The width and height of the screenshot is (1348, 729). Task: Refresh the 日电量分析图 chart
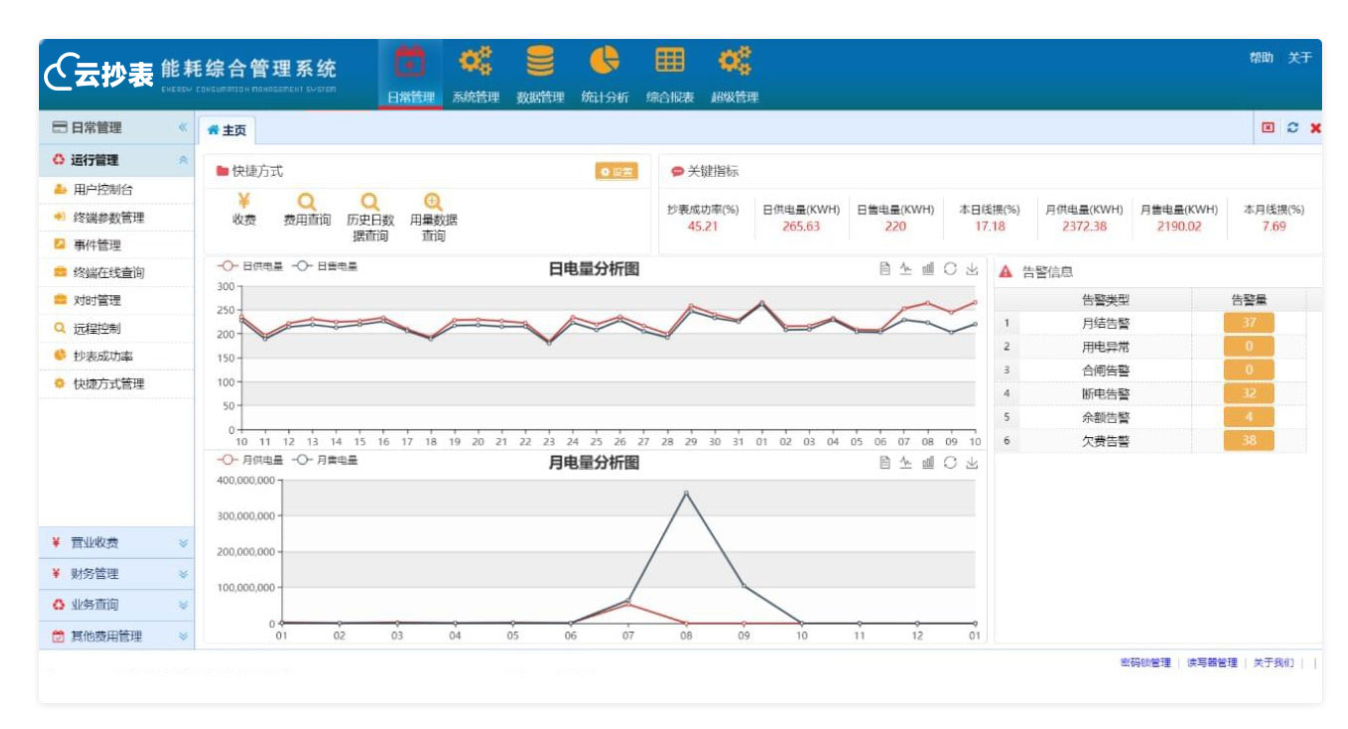click(x=950, y=268)
